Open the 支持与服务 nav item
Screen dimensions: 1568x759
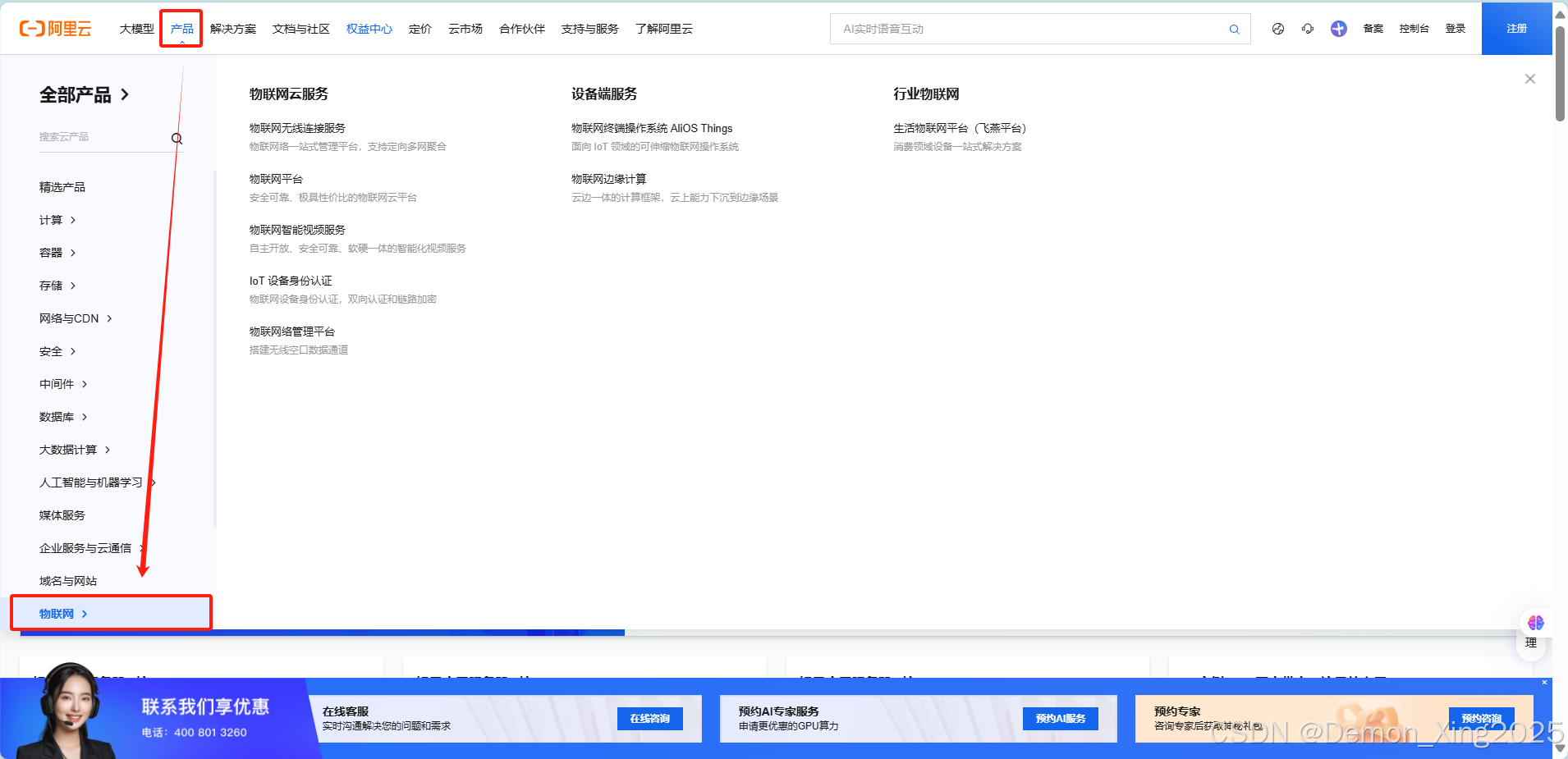(x=590, y=29)
